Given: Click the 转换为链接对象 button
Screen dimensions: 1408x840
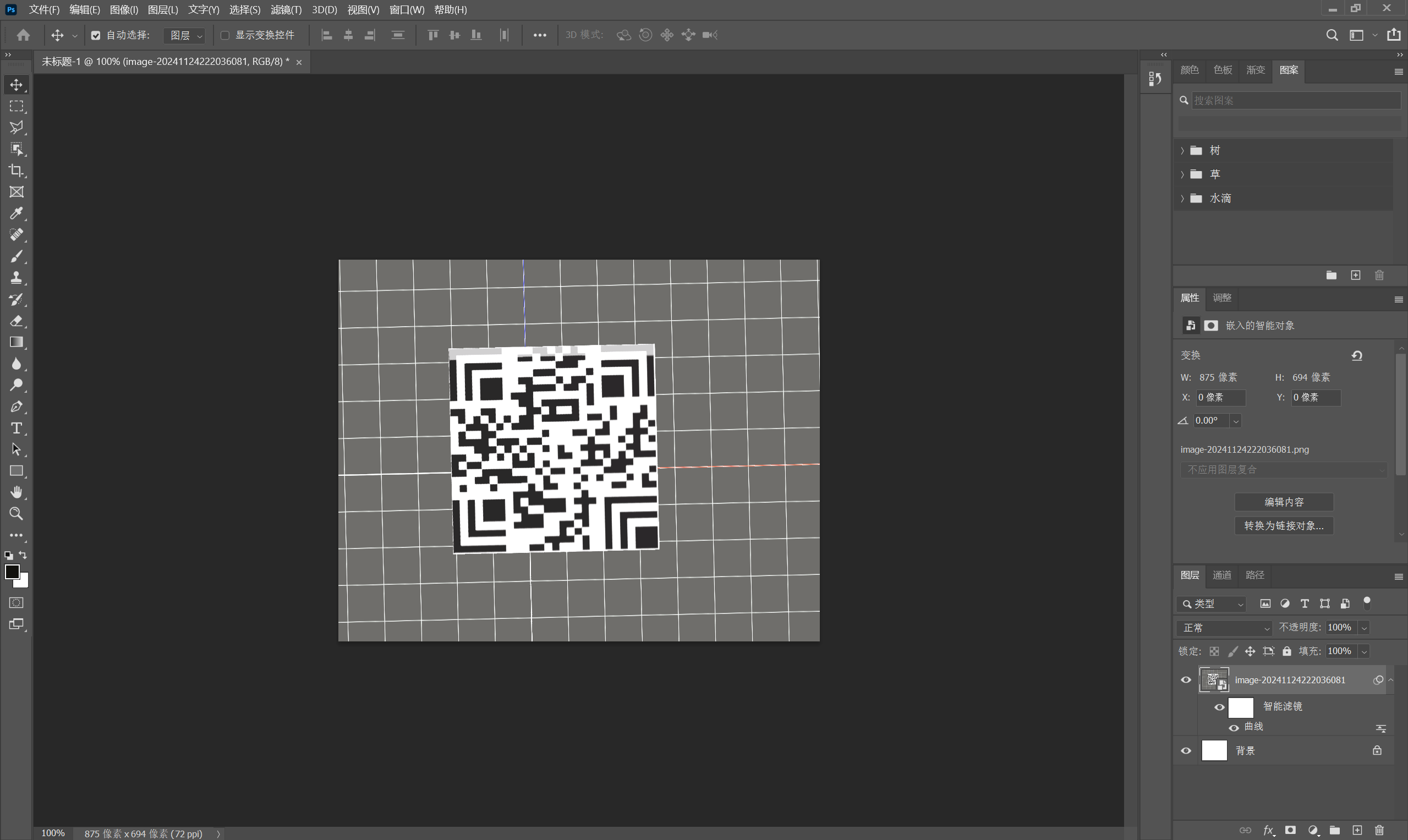Looking at the screenshot, I should tap(1284, 526).
